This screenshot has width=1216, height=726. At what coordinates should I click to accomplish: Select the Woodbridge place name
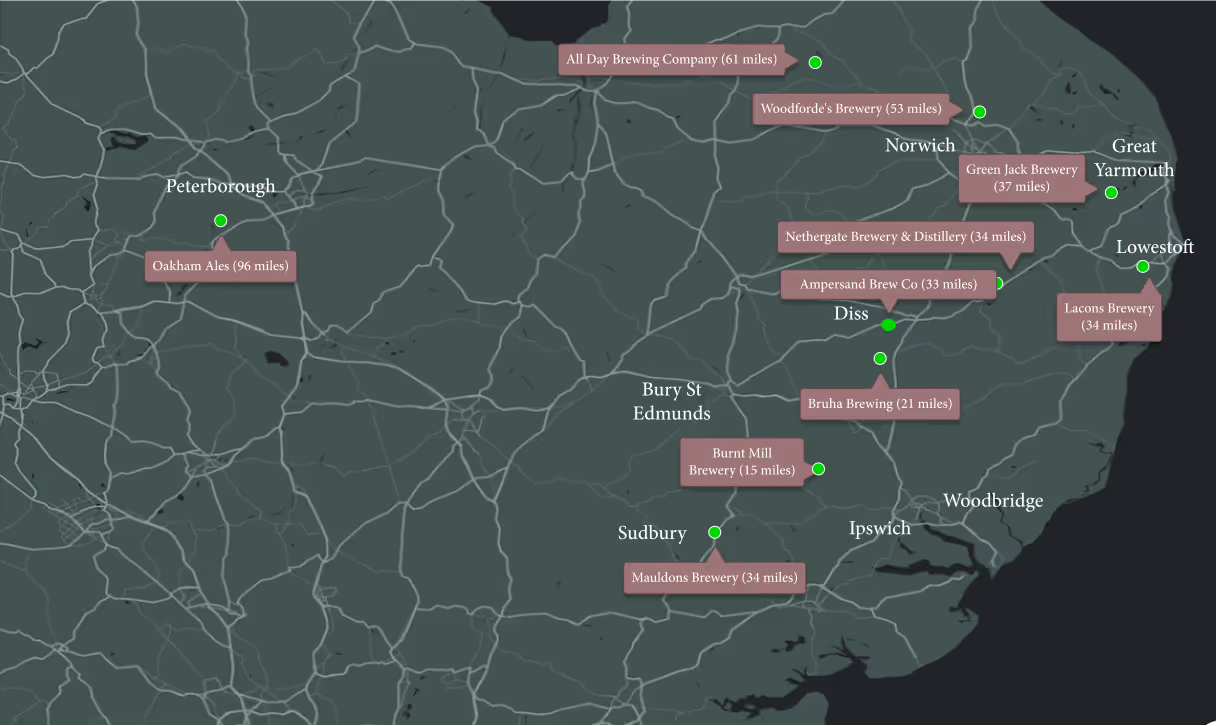pyautogui.click(x=993, y=501)
